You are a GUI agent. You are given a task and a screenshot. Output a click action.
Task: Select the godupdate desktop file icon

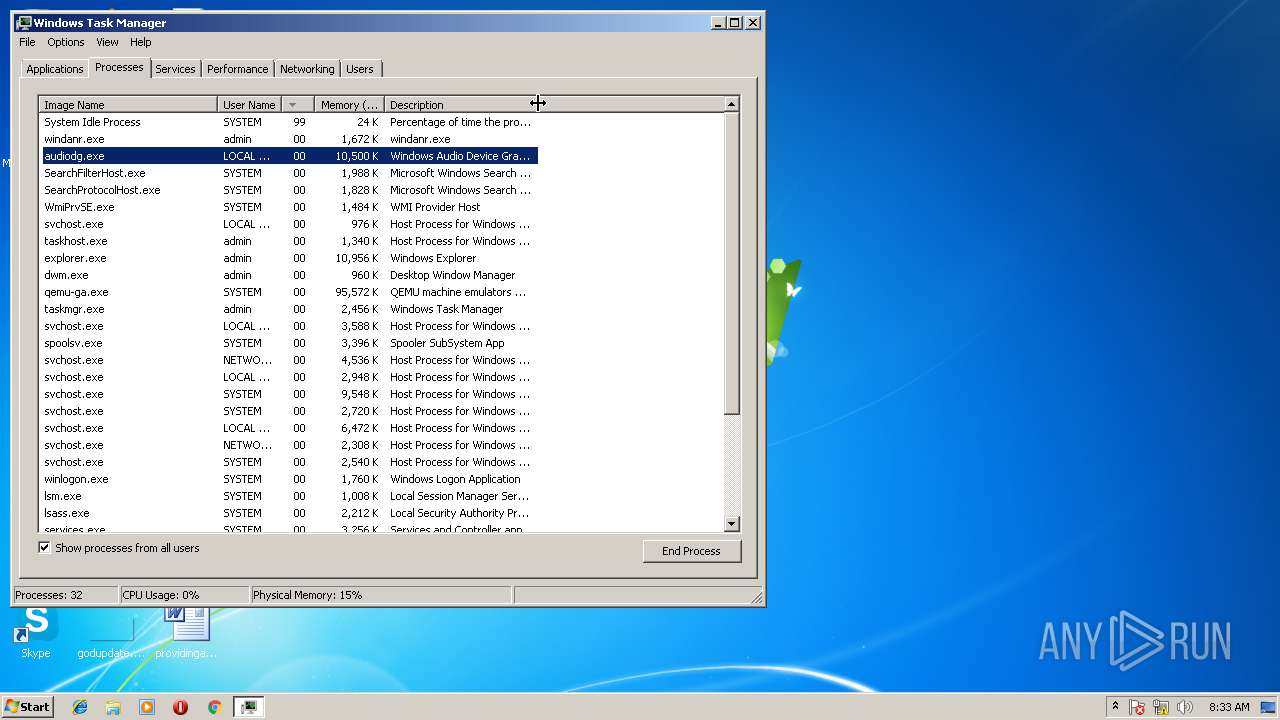(x=111, y=632)
